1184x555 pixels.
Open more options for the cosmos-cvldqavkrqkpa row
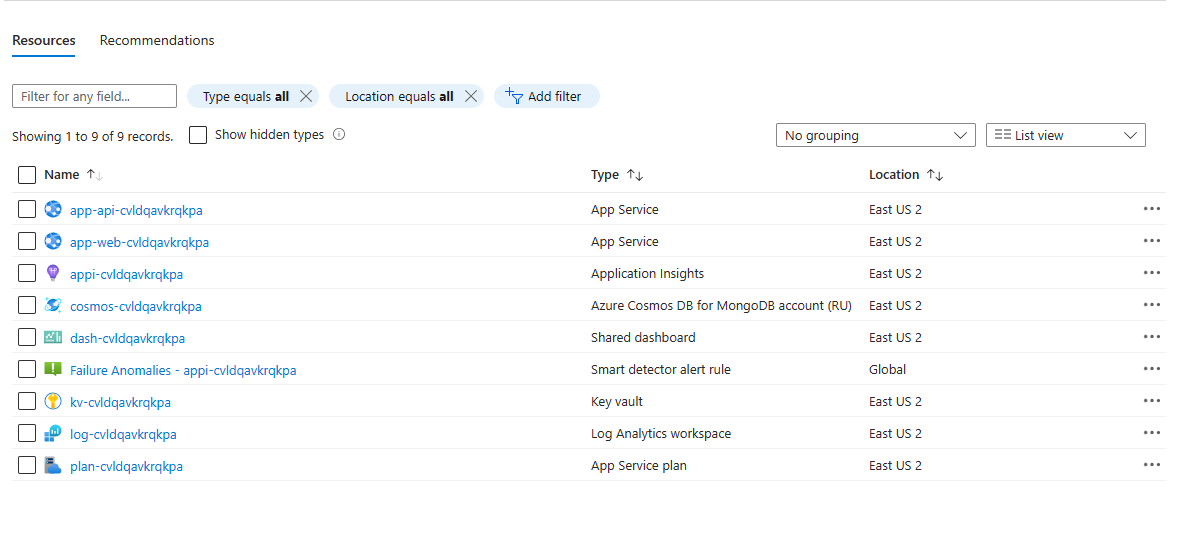click(x=1152, y=305)
